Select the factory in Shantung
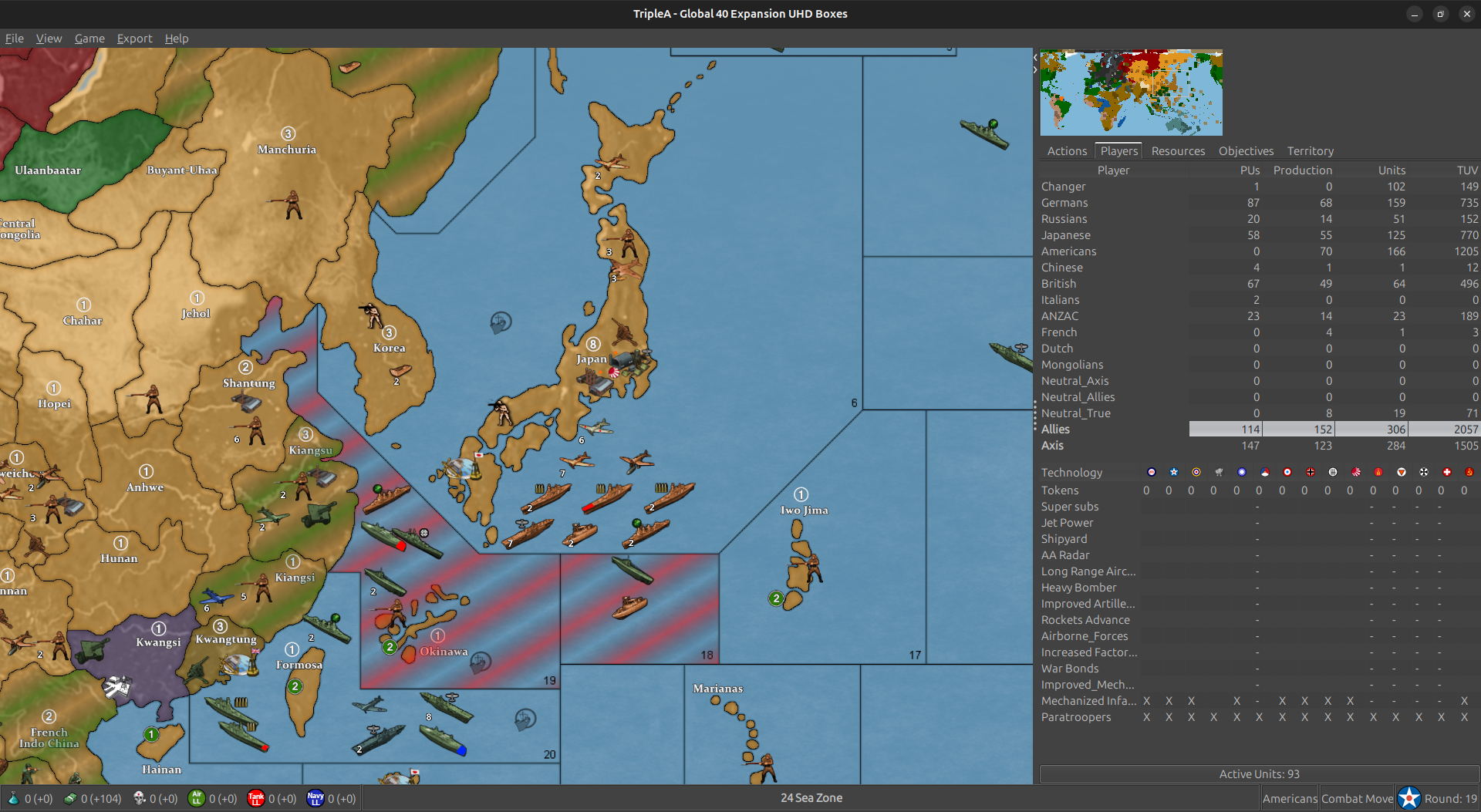1481x812 pixels. pos(247,402)
